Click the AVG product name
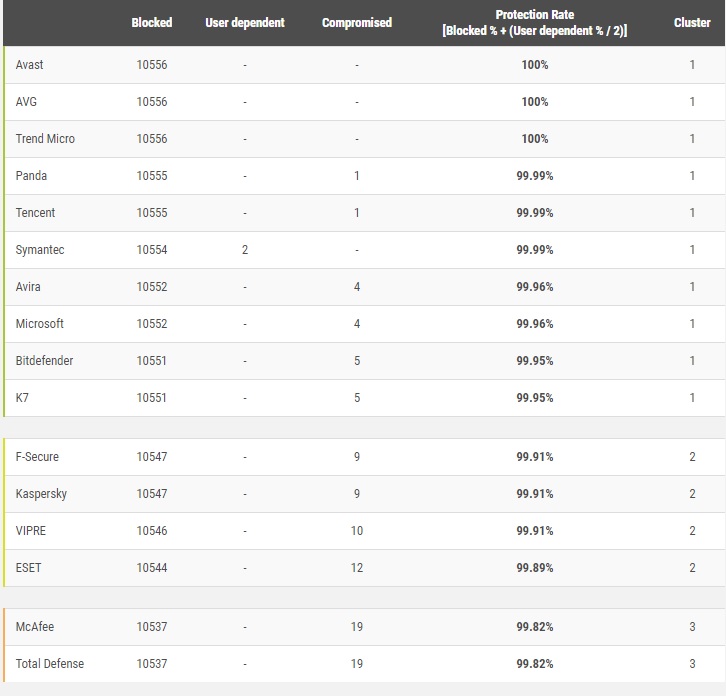 pyautogui.click(x=26, y=102)
